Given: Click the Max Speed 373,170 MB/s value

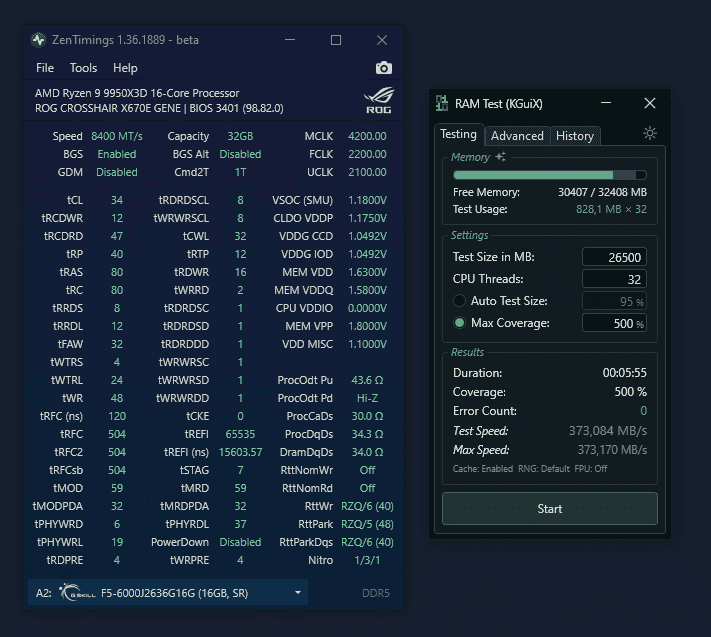Looking at the screenshot, I should pyautogui.click(x=612, y=450).
